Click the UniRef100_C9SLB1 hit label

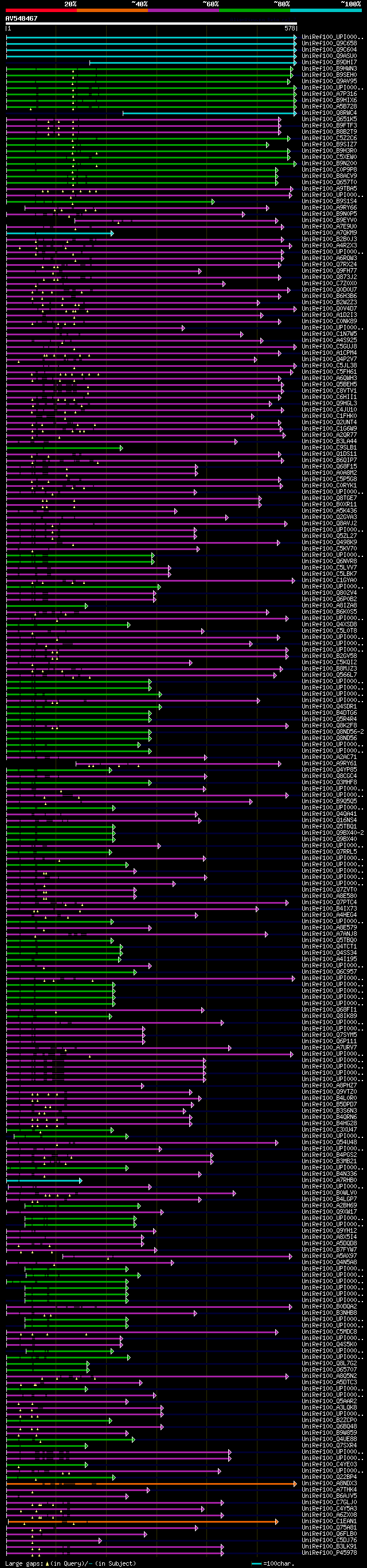pyautogui.click(x=329, y=447)
